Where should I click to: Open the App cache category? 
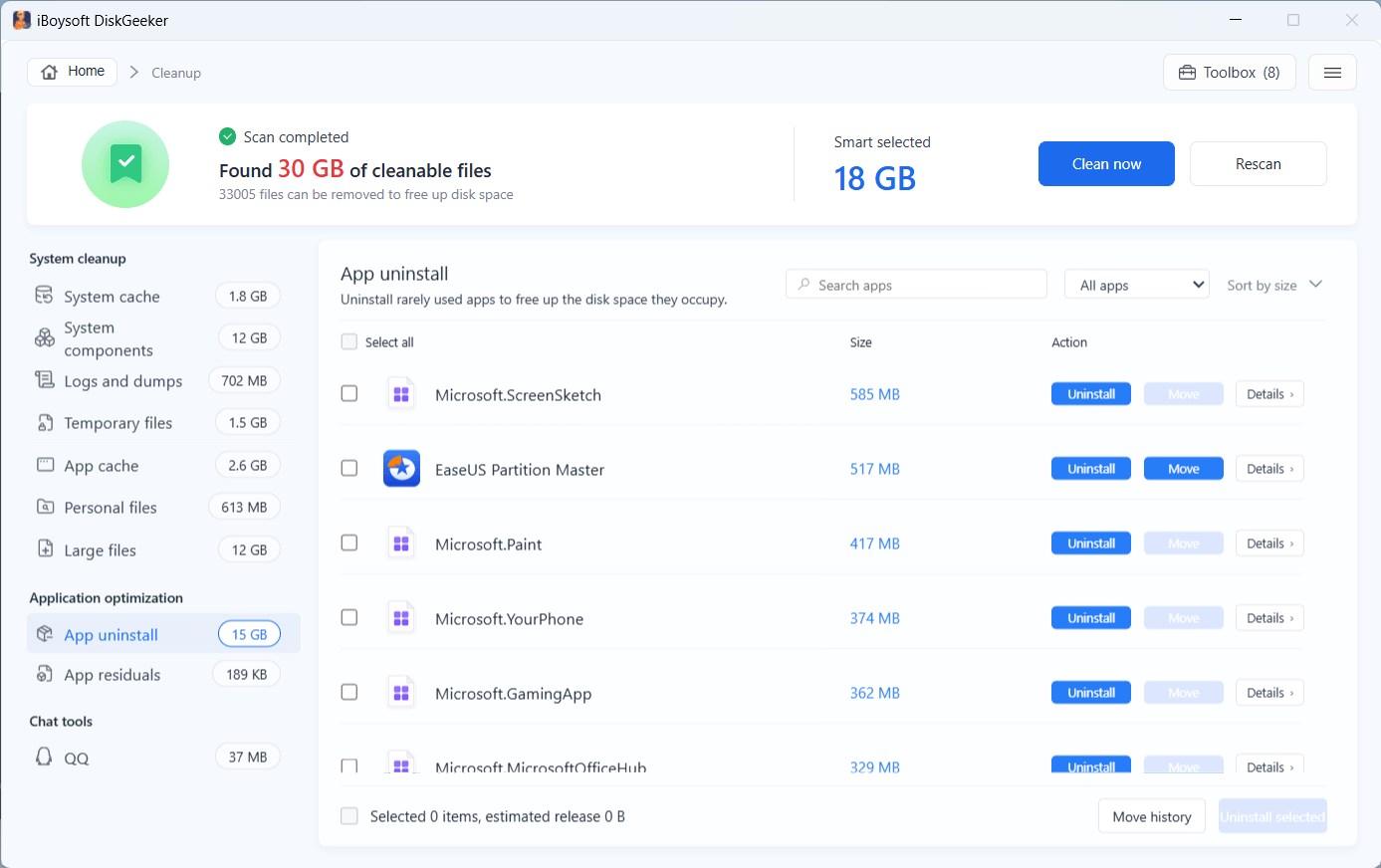pos(163,466)
